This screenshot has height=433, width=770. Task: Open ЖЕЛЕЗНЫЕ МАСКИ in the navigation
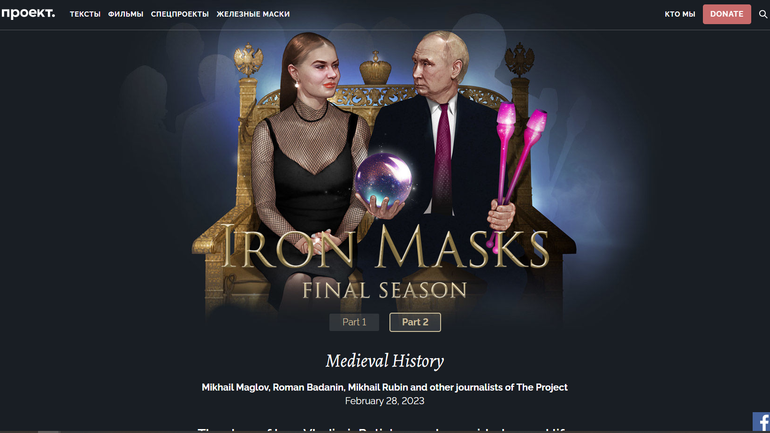253,14
